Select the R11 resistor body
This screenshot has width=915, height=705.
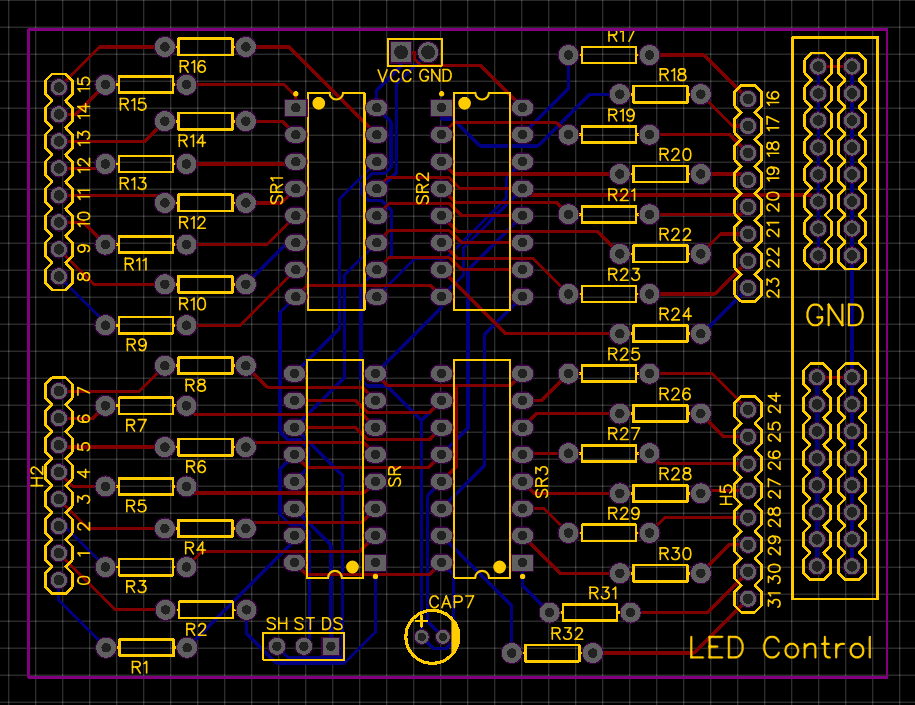coord(146,245)
